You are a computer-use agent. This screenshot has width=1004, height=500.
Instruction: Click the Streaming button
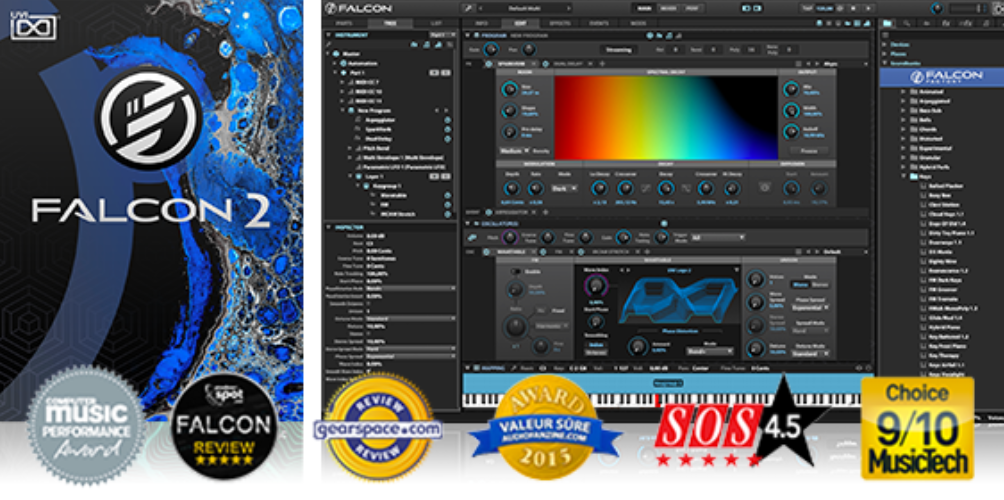pos(618,49)
